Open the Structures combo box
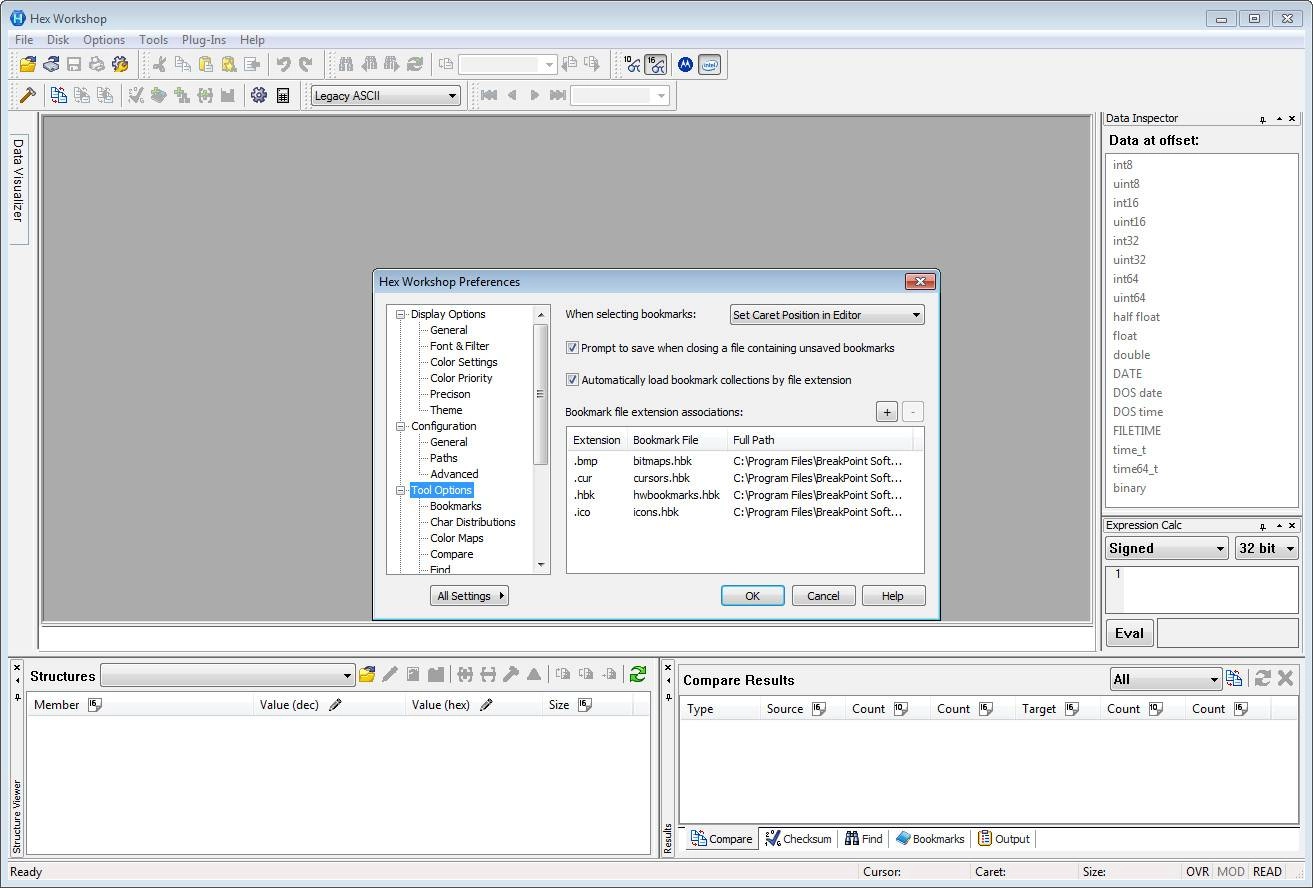 tap(228, 676)
